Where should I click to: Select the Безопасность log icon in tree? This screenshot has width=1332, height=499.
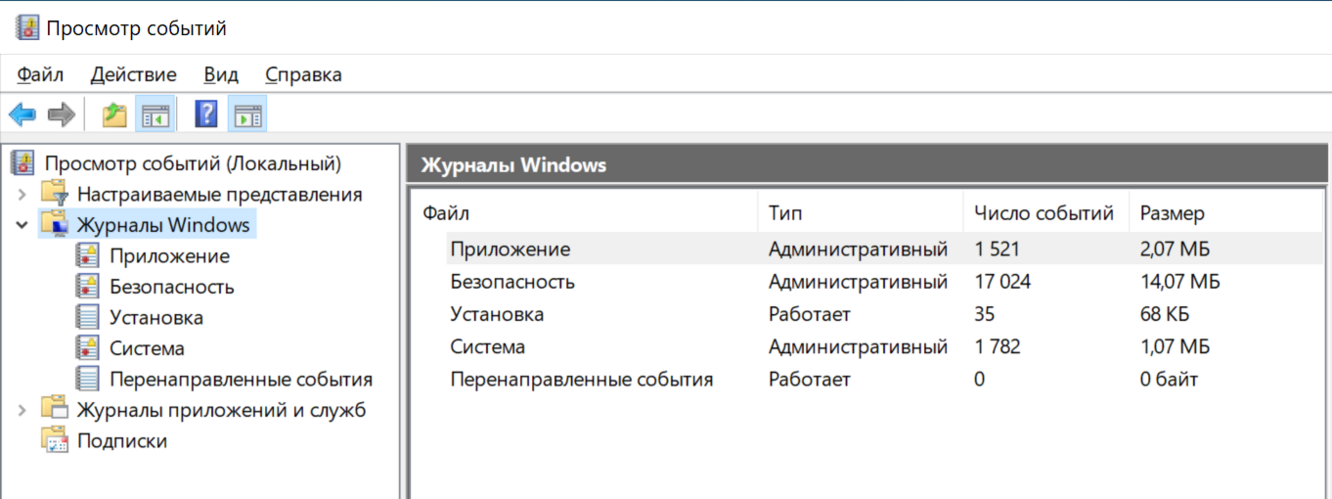click(88, 287)
